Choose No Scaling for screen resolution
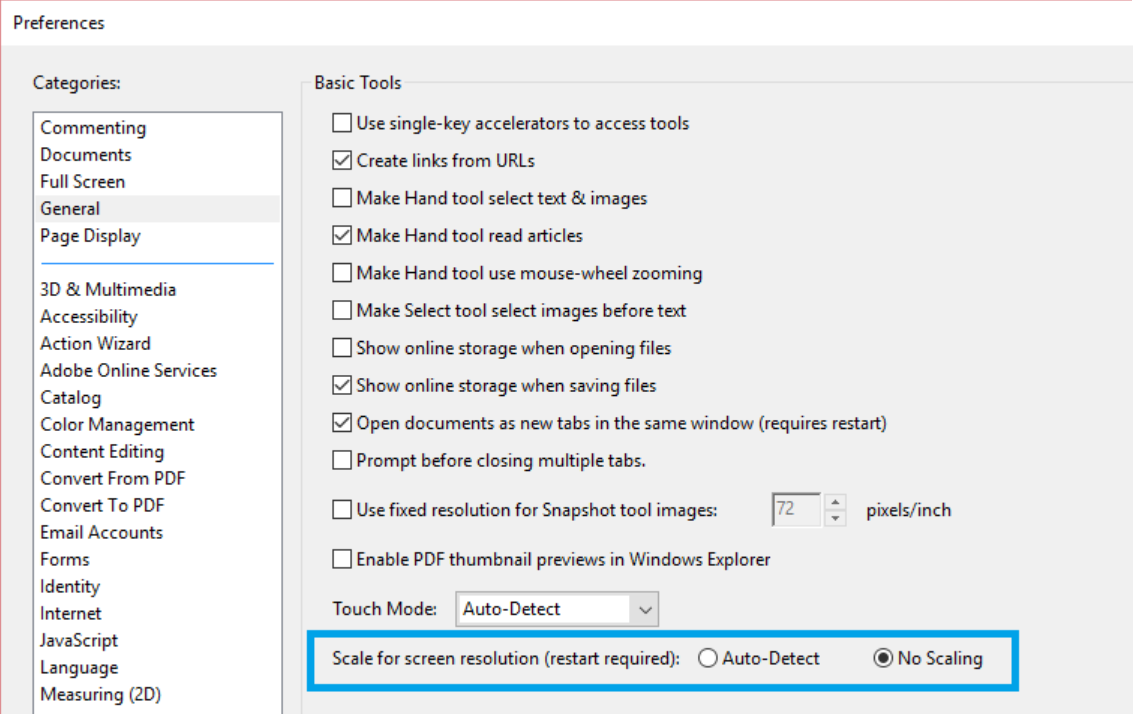Image resolution: width=1133 pixels, height=715 pixels. (884, 658)
